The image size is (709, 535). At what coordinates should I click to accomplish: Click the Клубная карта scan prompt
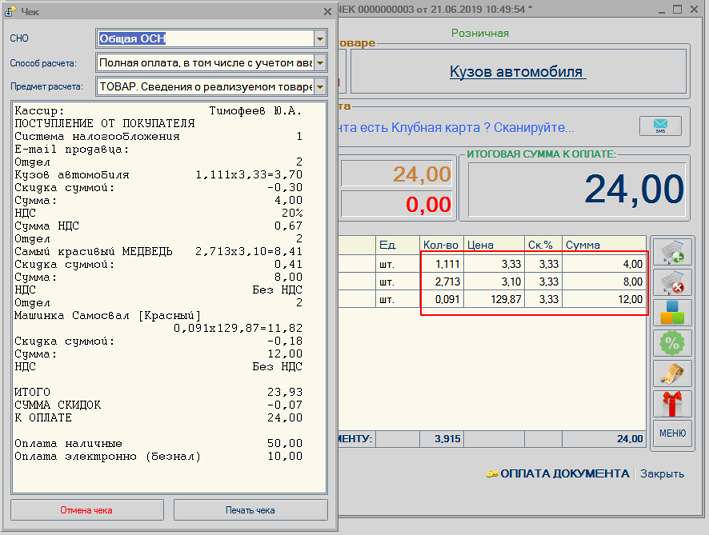[457, 128]
